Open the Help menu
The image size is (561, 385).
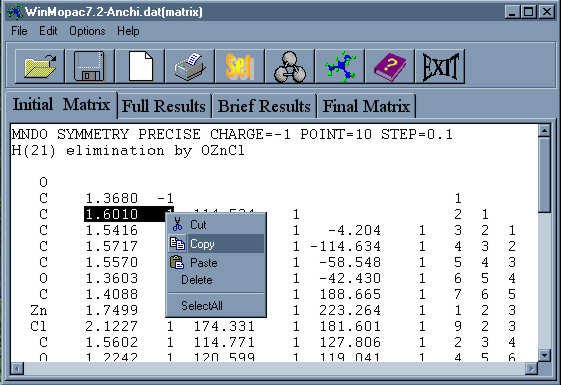(128, 31)
